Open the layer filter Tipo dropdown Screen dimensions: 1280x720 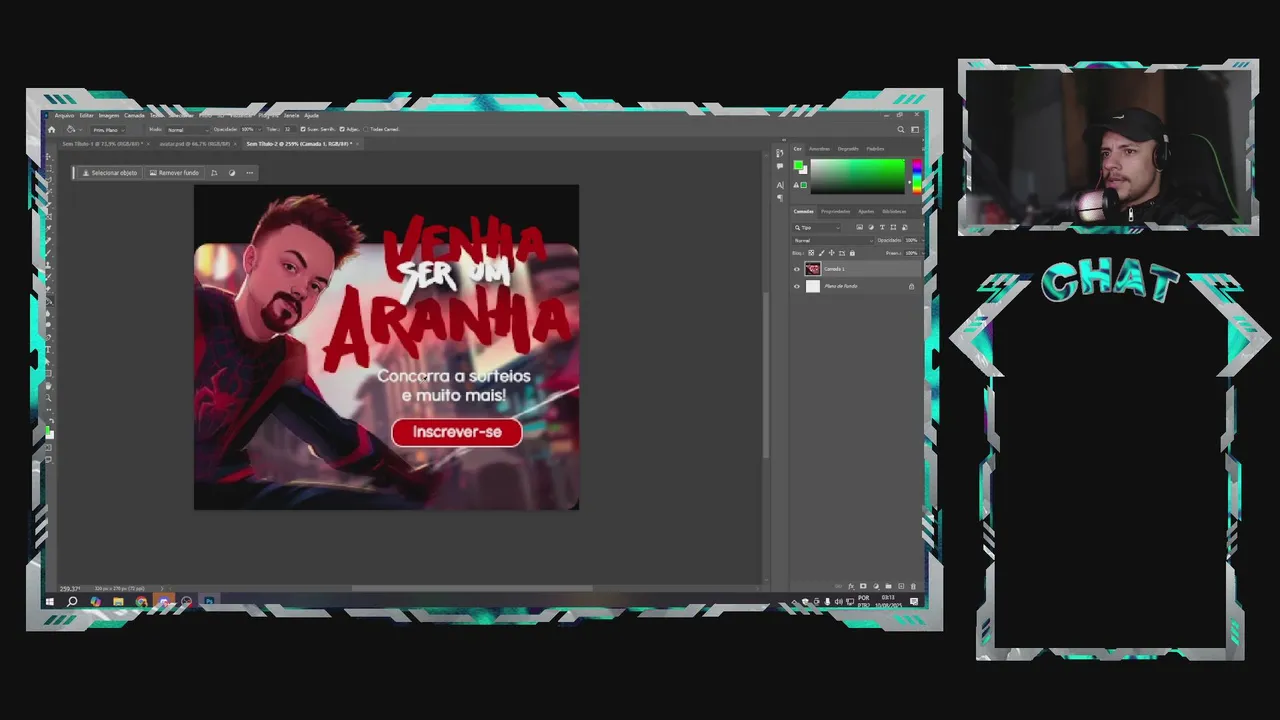[x=816, y=228]
